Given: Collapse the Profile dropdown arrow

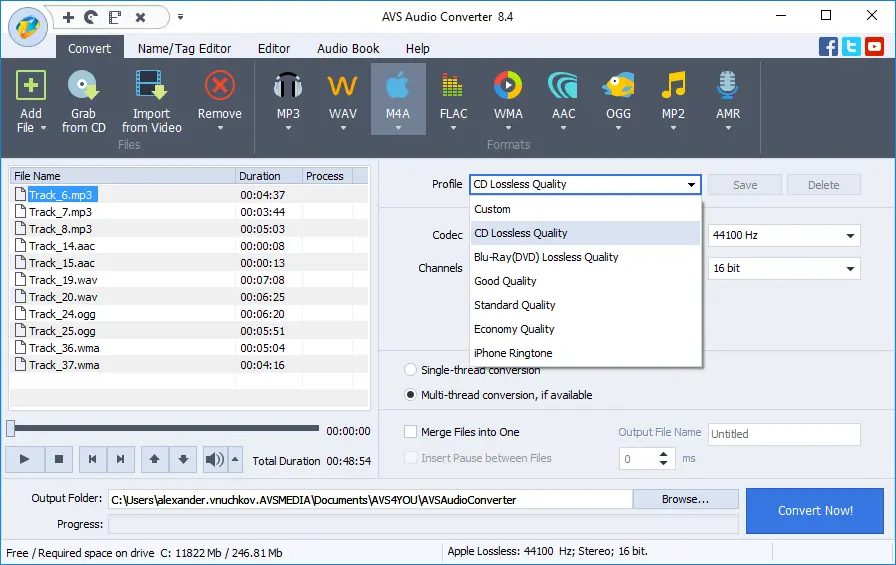Looking at the screenshot, I should tap(691, 185).
